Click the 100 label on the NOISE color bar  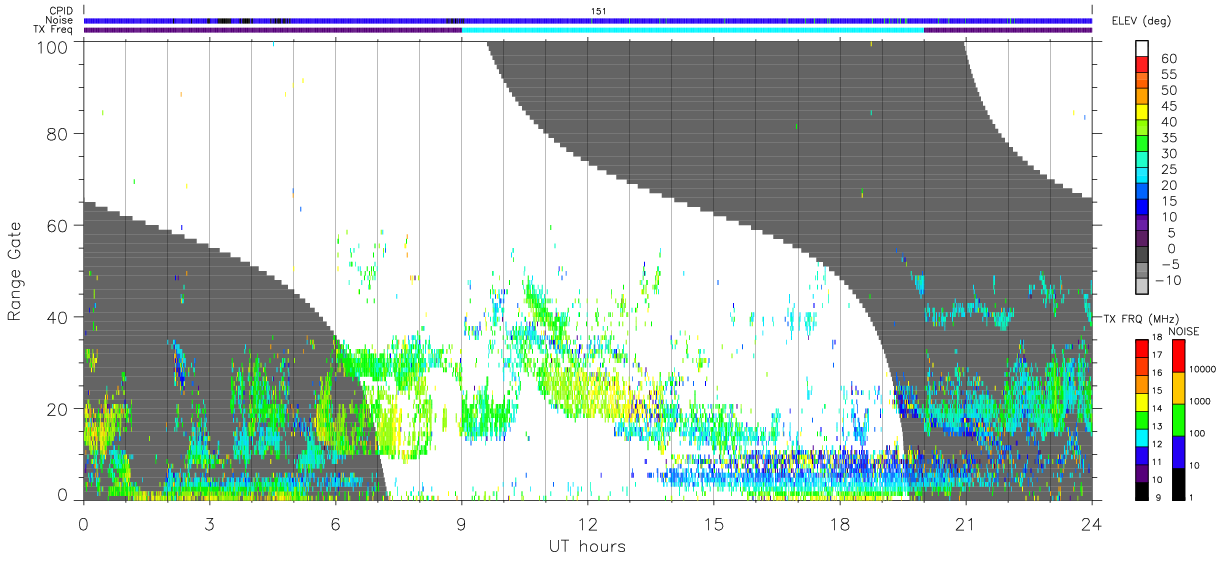tap(1196, 434)
